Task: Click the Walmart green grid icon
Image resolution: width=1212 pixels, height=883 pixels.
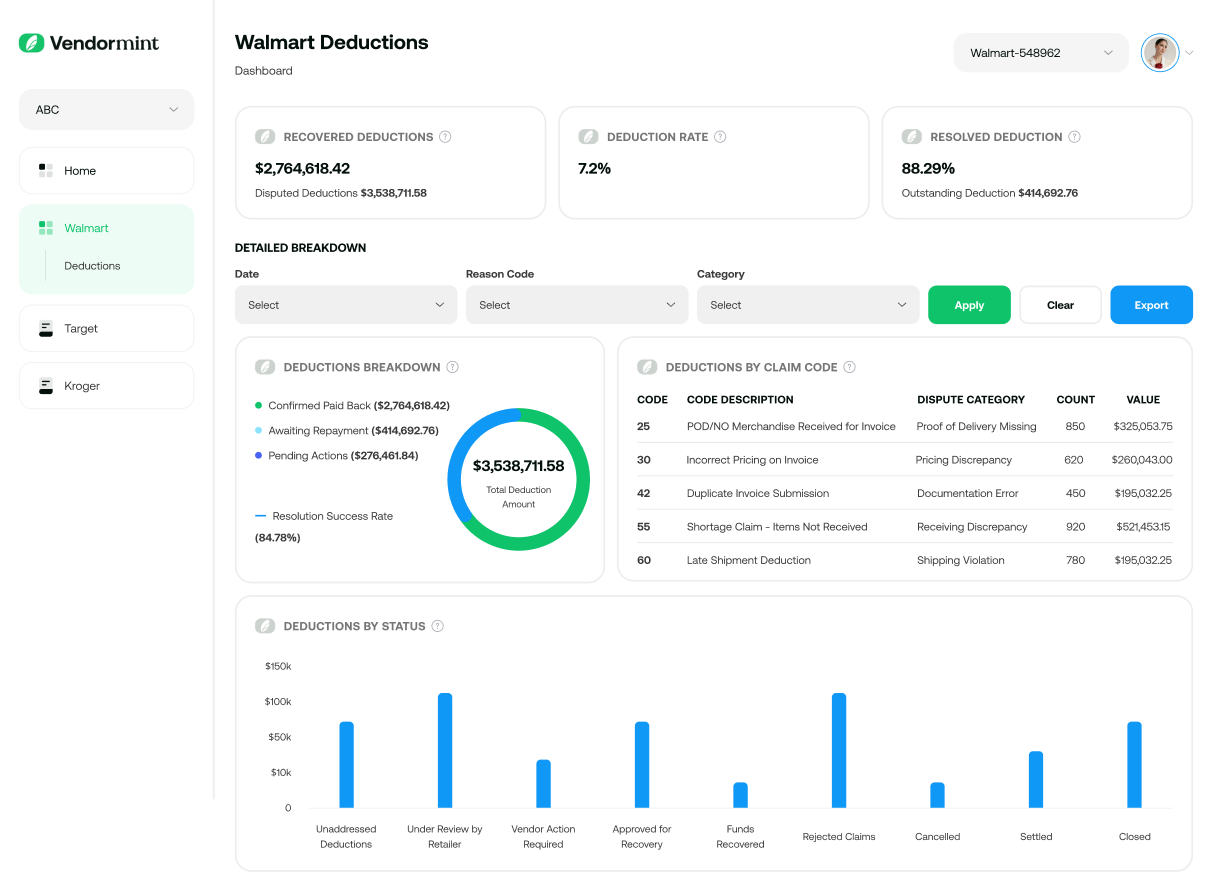Action: (45, 228)
